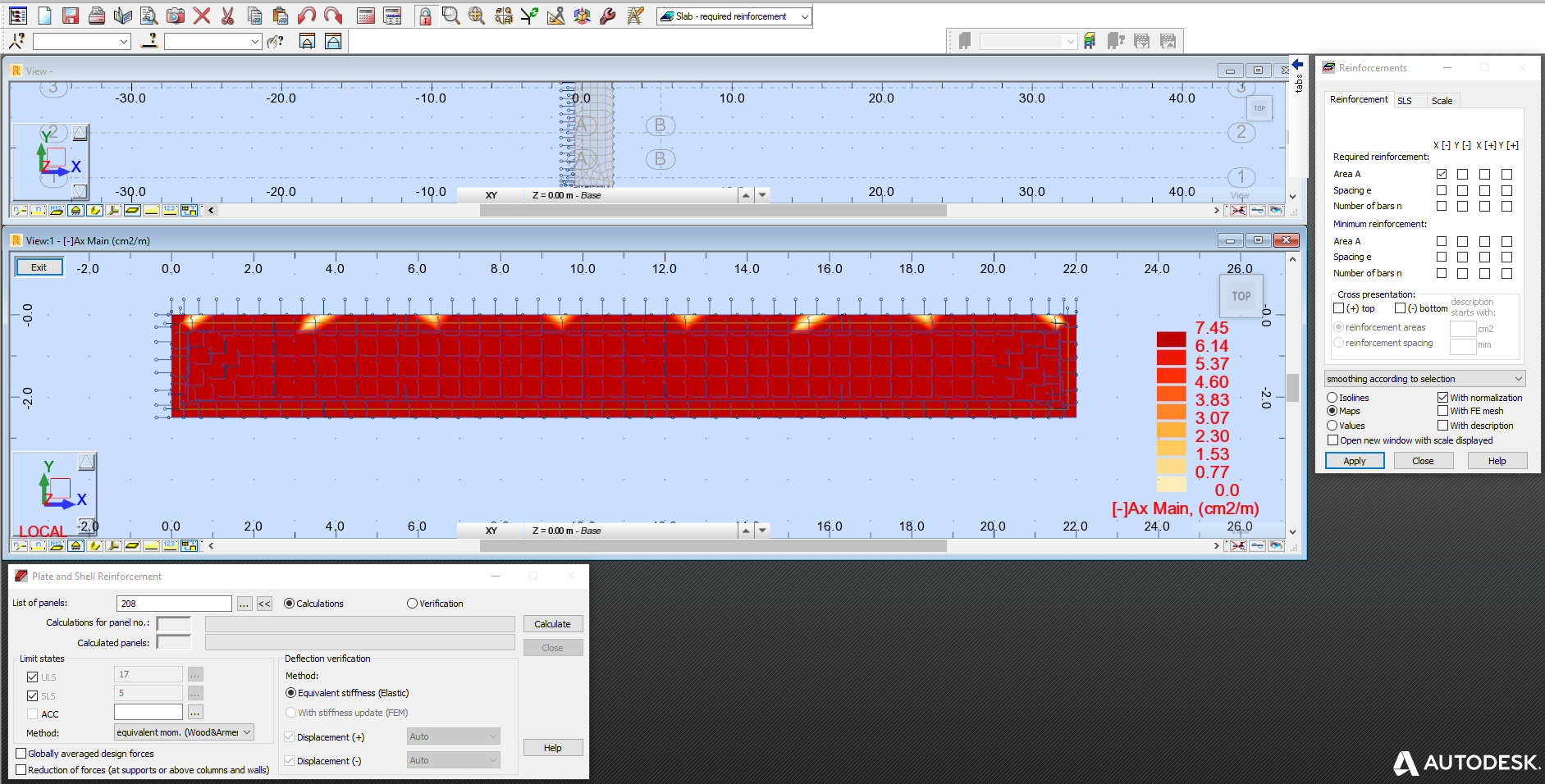Click the screen capture camera icon
This screenshot has width=1545, height=784.
coord(176,16)
